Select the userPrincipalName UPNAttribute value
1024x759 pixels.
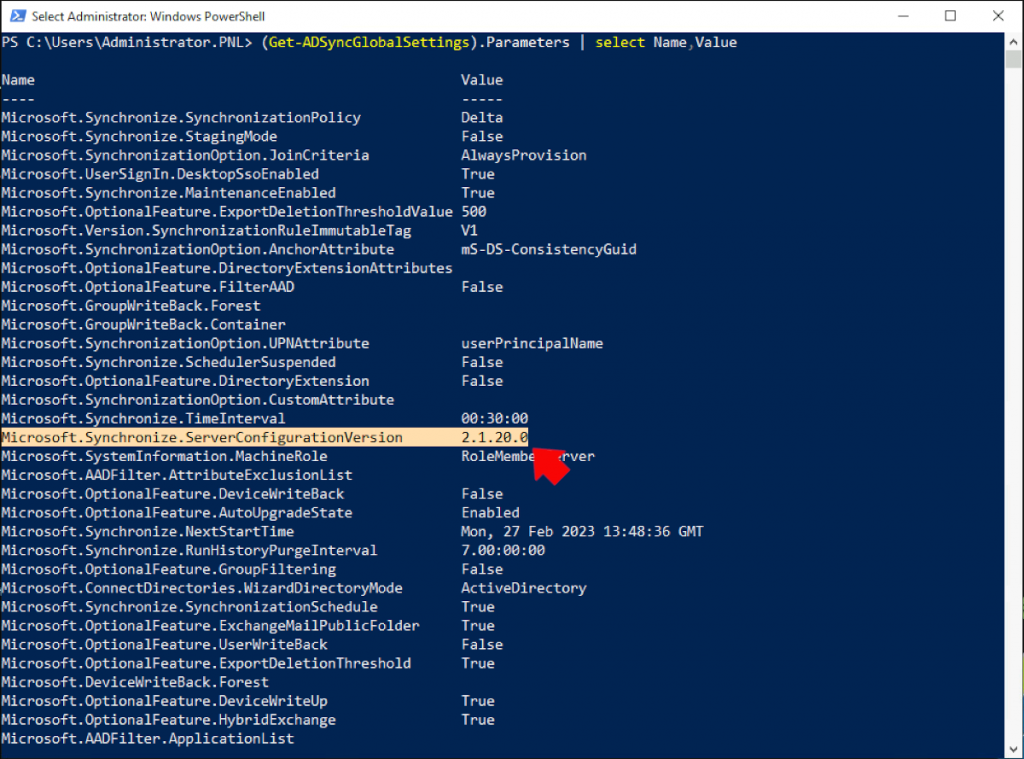coord(531,343)
